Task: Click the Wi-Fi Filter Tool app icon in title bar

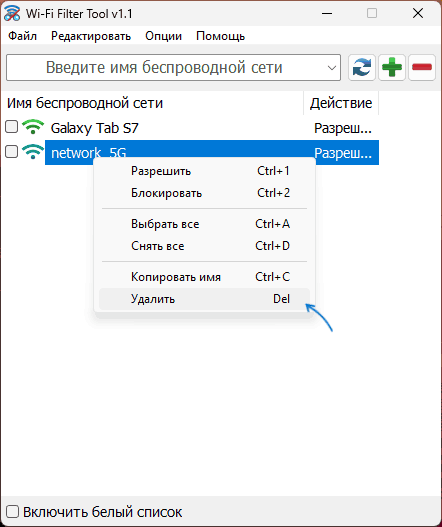Action: [12, 13]
